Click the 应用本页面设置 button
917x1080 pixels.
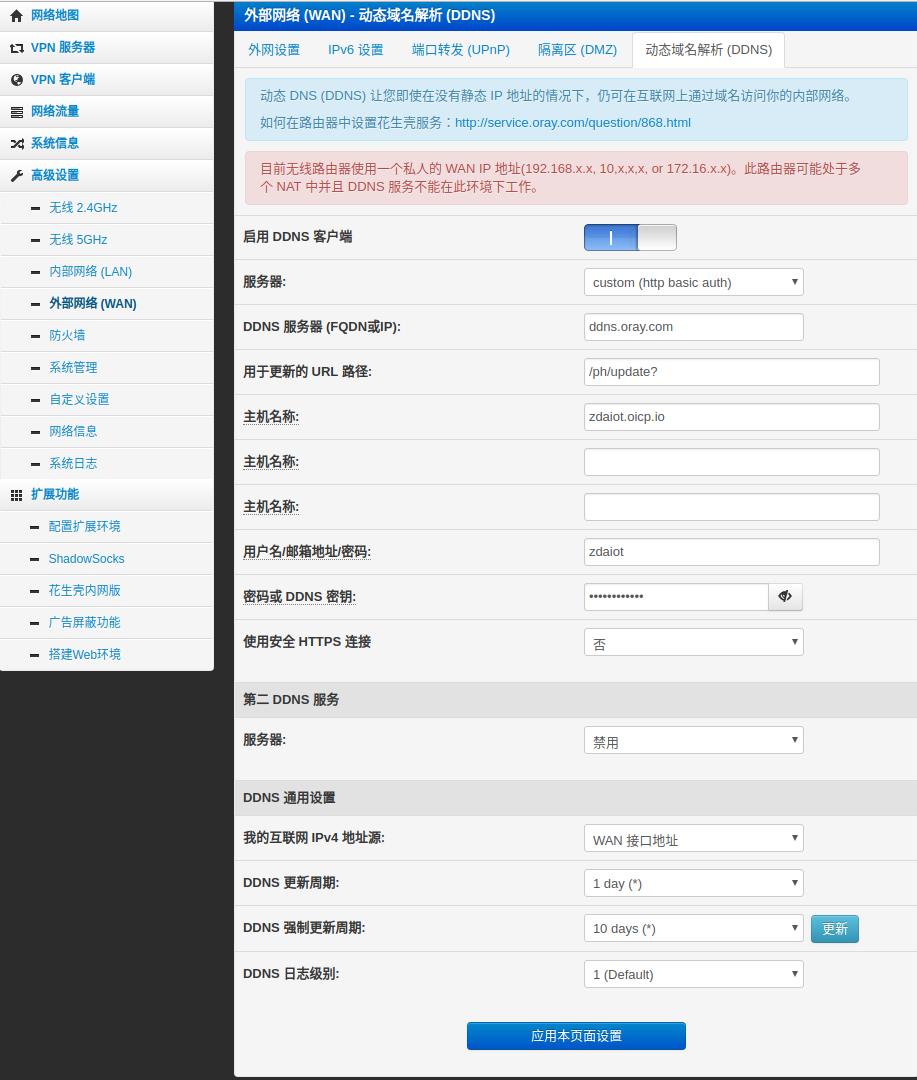pyautogui.click(x=576, y=1036)
